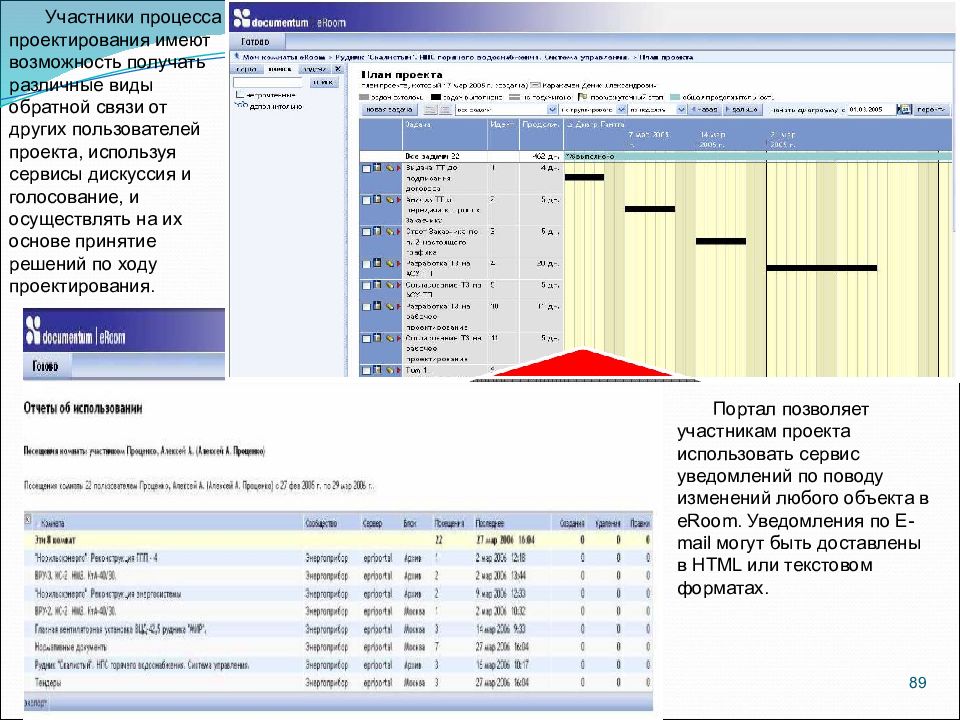Viewport: 960px width, 720px height.
Task: Click the перейти button beside the date field
Action: tap(931, 110)
